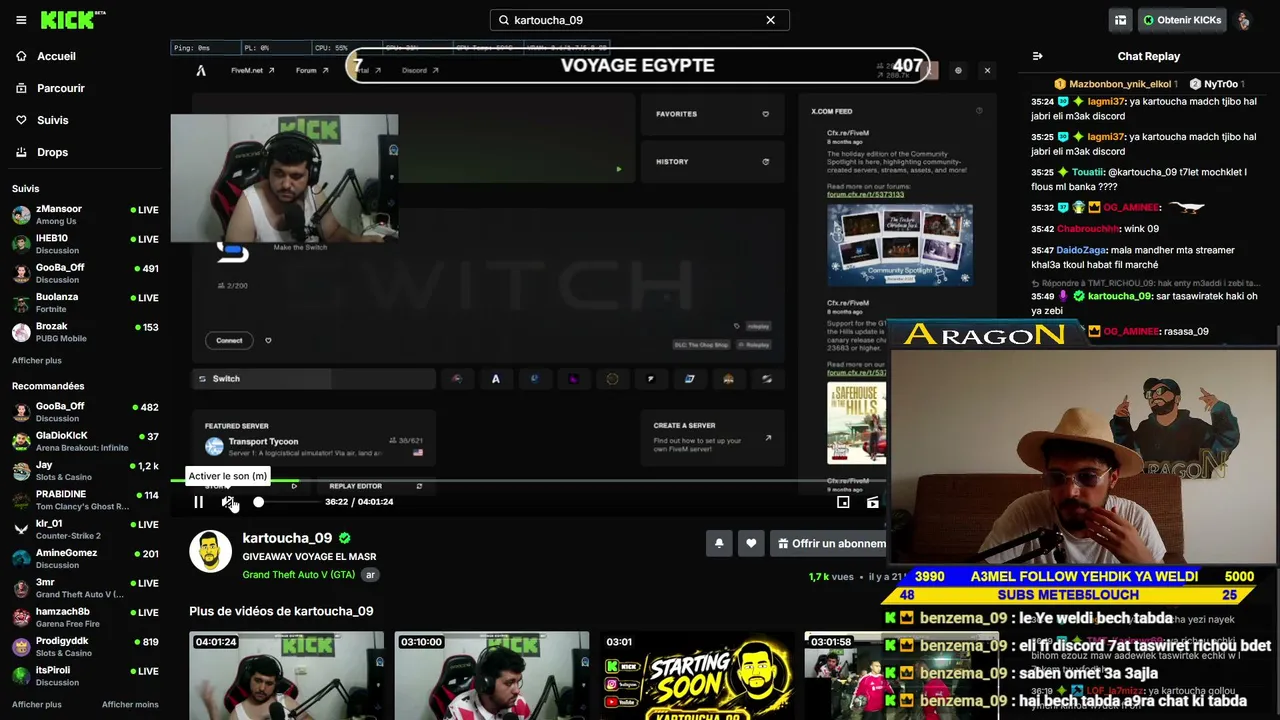This screenshot has height=720, width=1280.
Task: Open the Starting Soon video thumbnail
Action: (697, 675)
